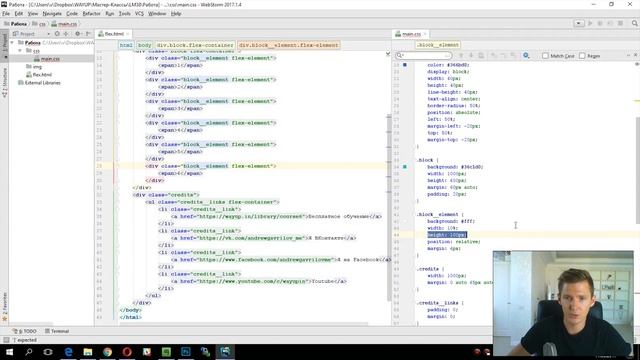Open the TODO tool window

tap(24, 331)
